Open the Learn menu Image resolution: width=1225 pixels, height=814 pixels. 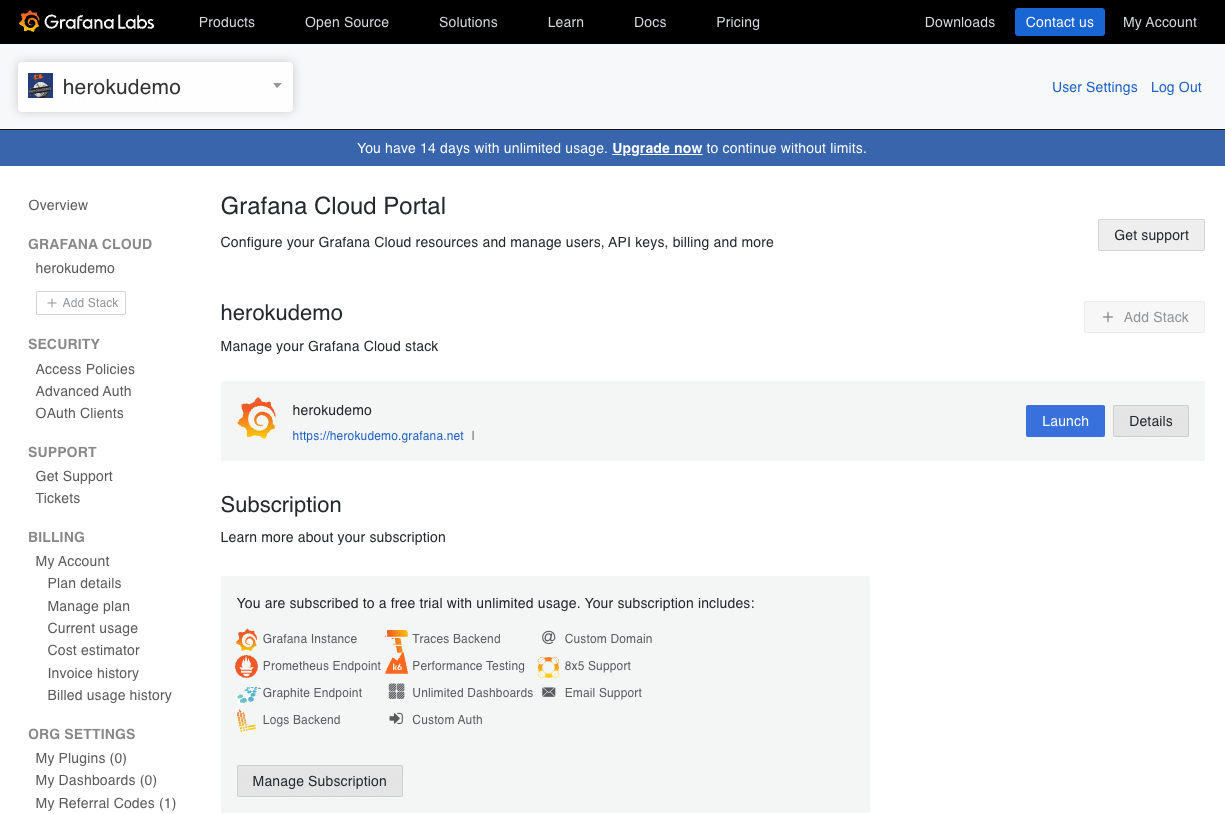pos(566,22)
